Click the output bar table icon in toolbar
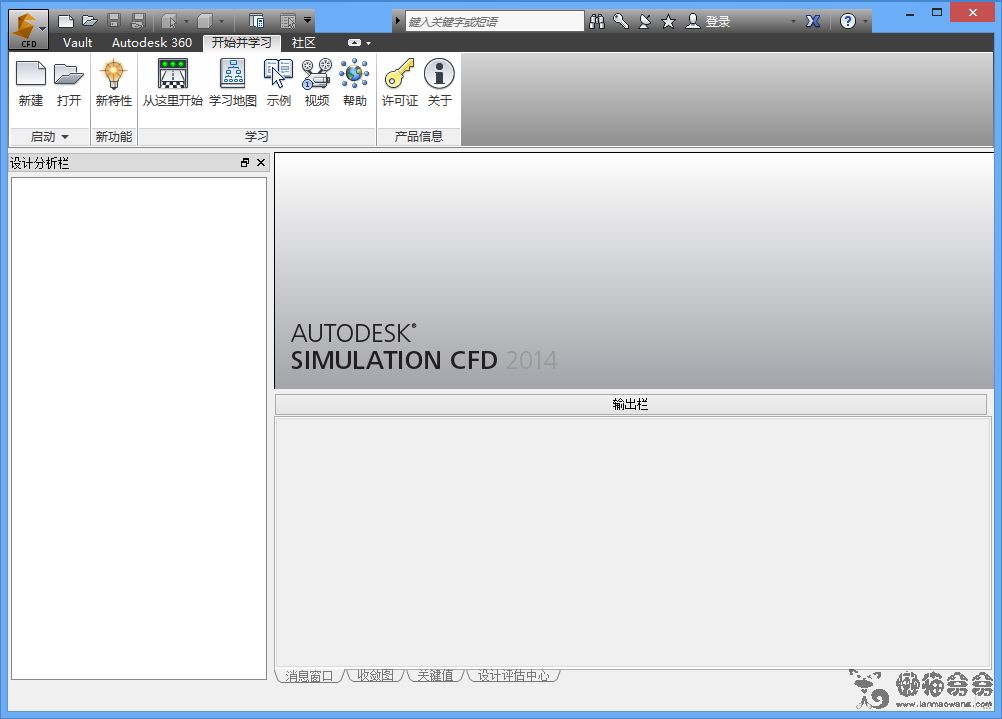Viewport: 1002px width, 719px height. 288,21
